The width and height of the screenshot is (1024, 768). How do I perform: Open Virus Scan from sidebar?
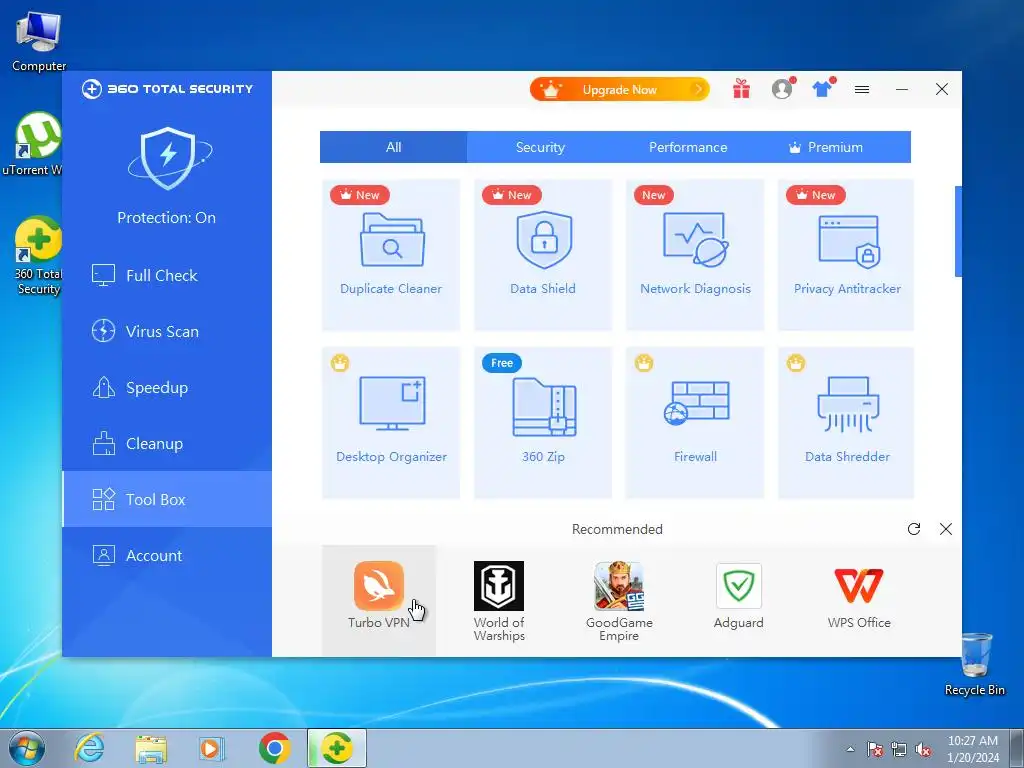[x=167, y=332]
